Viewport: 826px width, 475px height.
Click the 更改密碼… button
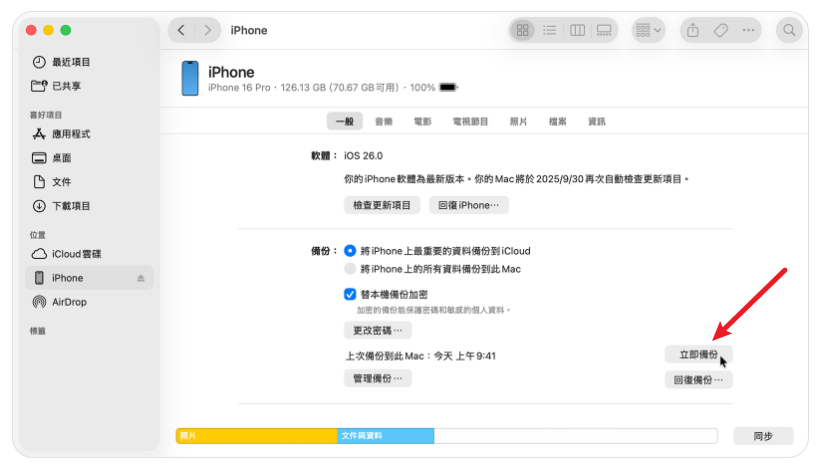pos(378,330)
